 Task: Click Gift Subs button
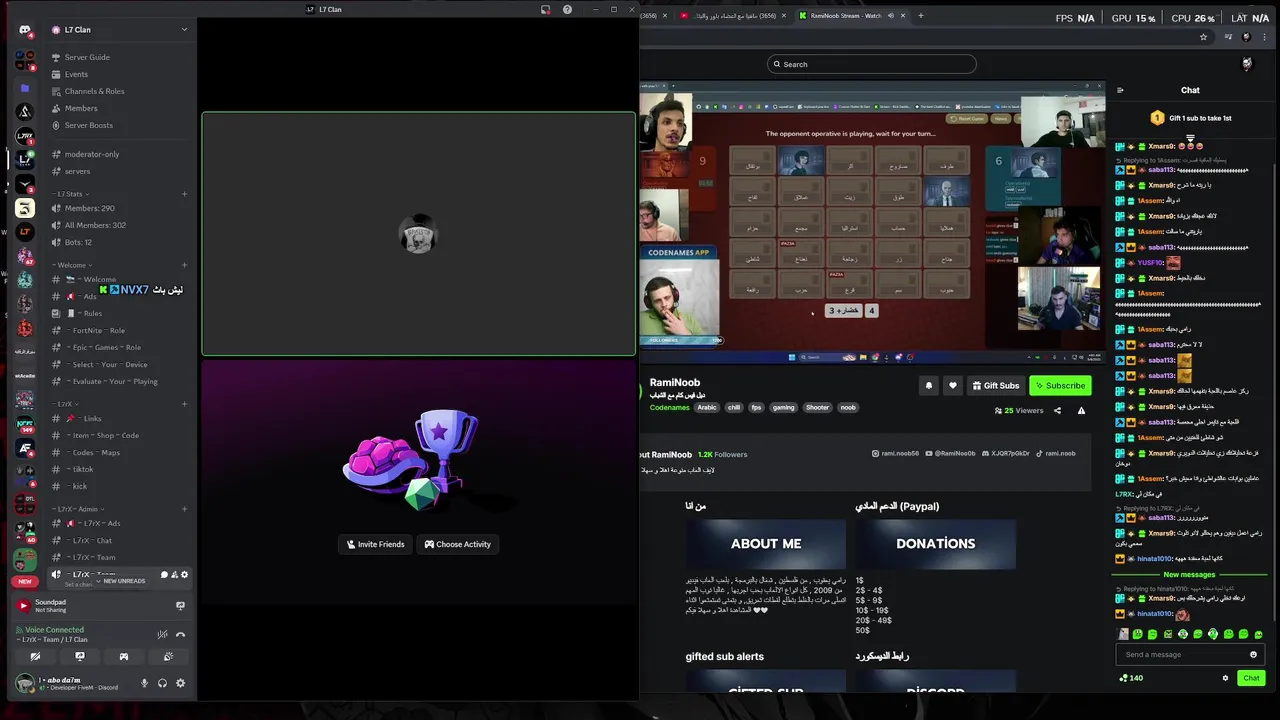(995, 385)
